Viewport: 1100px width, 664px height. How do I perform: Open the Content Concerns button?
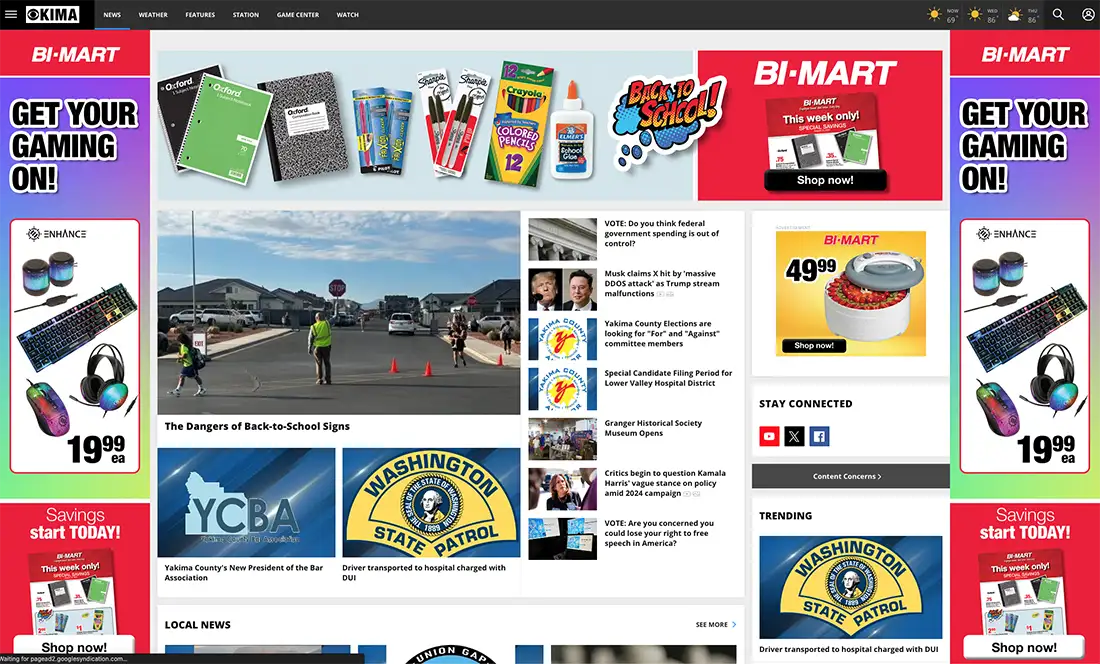tap(850, 476)
